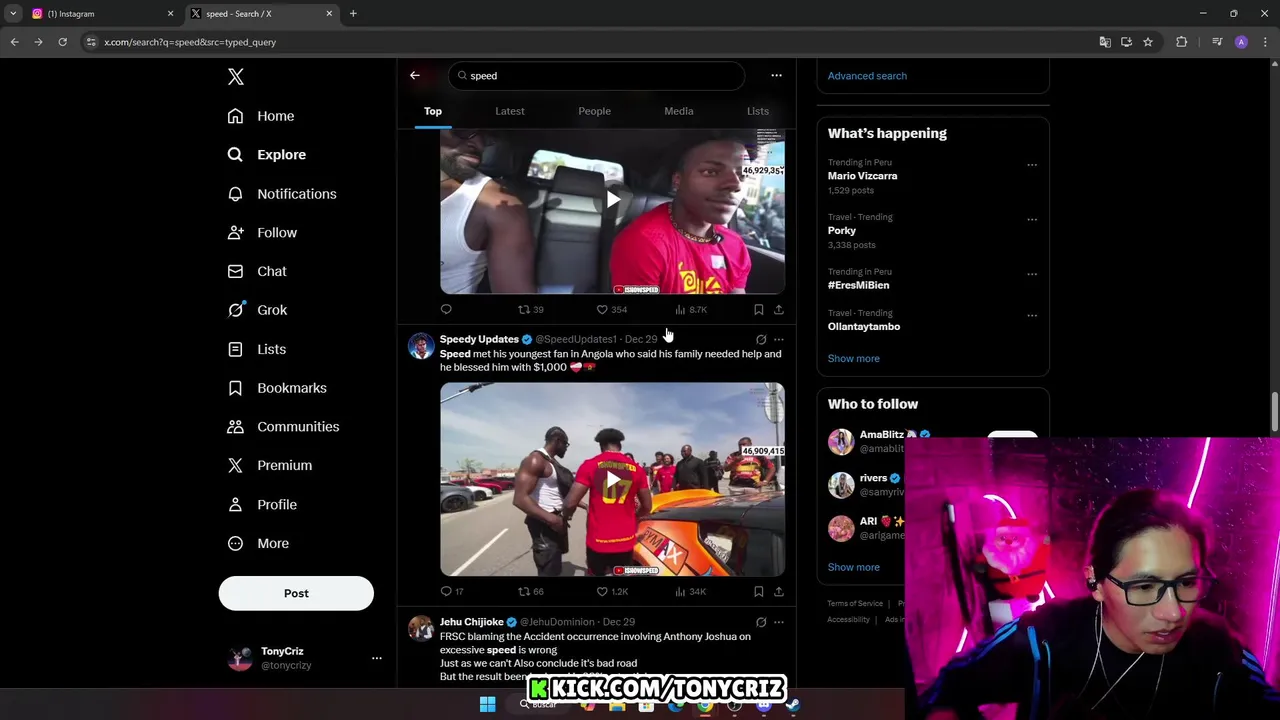Open Chat from the sidebar

coord(257,271)
